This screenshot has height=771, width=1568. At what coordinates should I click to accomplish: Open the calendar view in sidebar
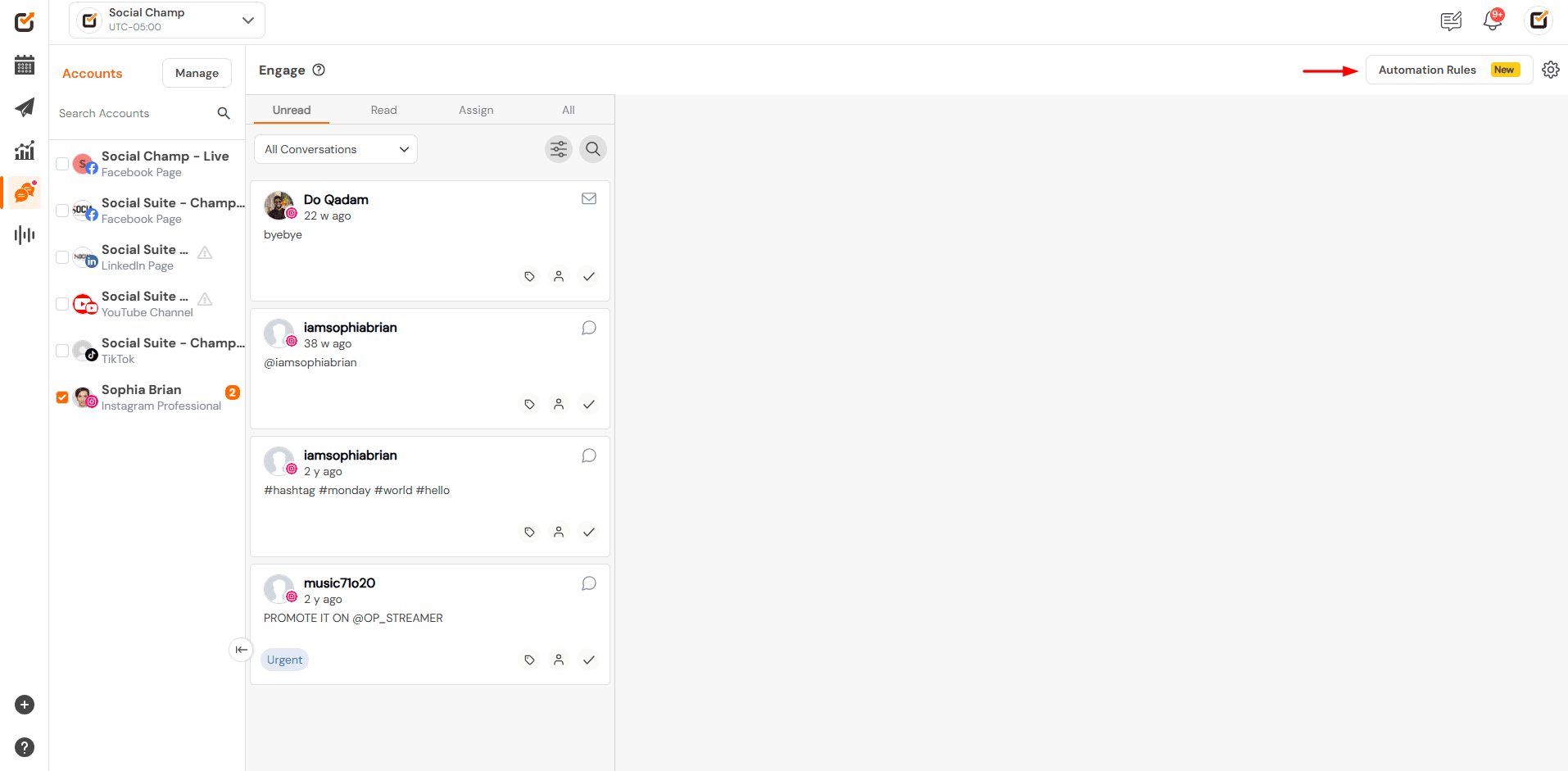tap(25, 66)
